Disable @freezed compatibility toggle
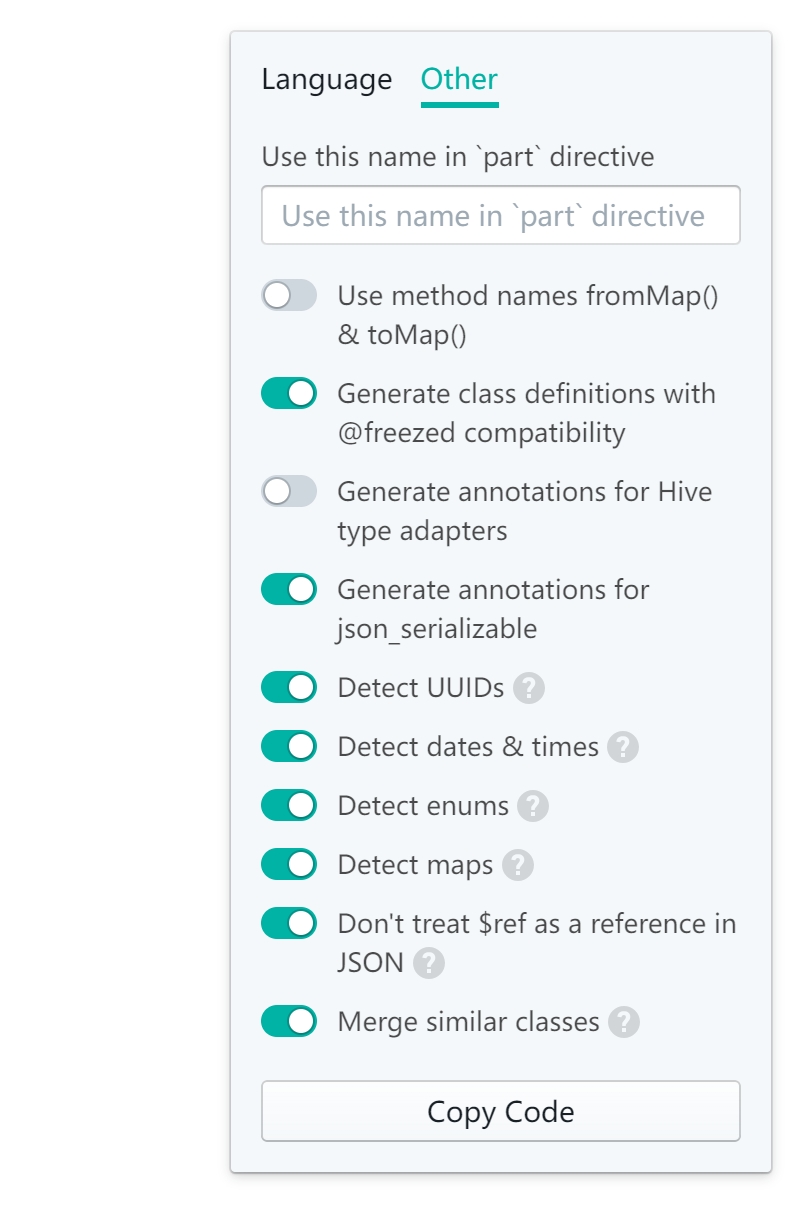The image size is (811, 1216). [x=289, y=393]
